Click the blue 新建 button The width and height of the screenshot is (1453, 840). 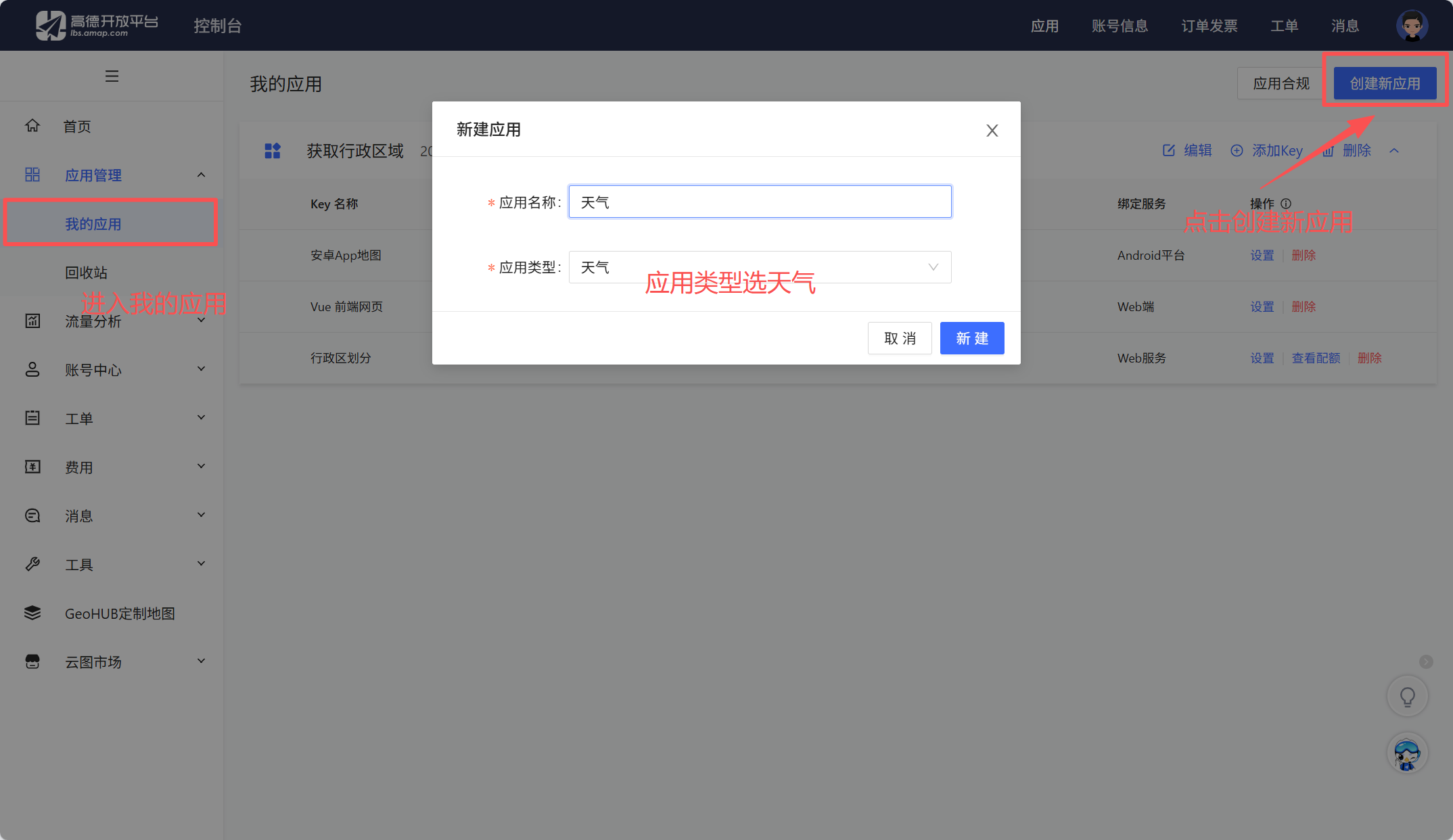pyautogui.click(x=971, y=338)
